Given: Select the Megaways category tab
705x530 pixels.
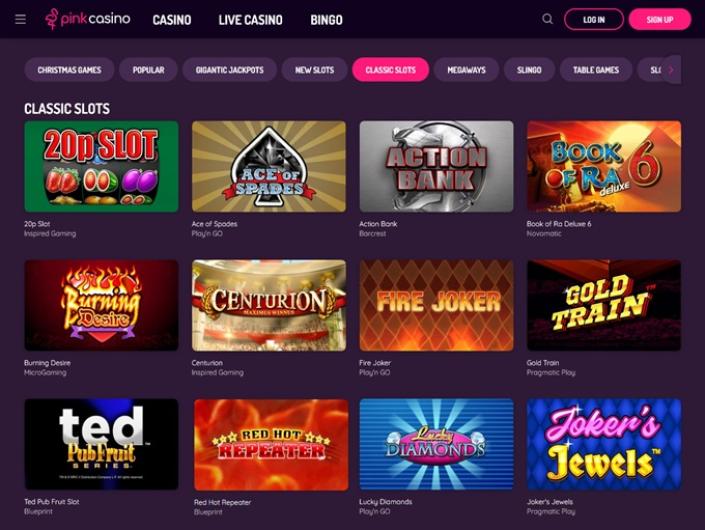Looking at the screenshot, I should pos(466,70).
